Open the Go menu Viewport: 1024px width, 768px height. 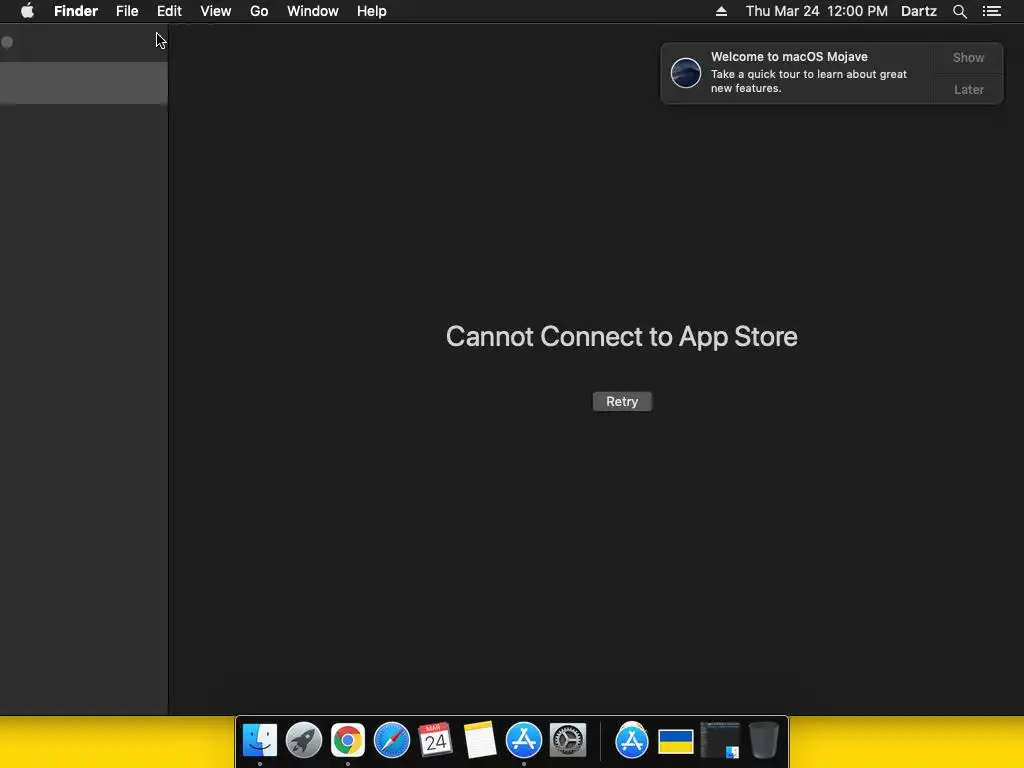(259, 11)
